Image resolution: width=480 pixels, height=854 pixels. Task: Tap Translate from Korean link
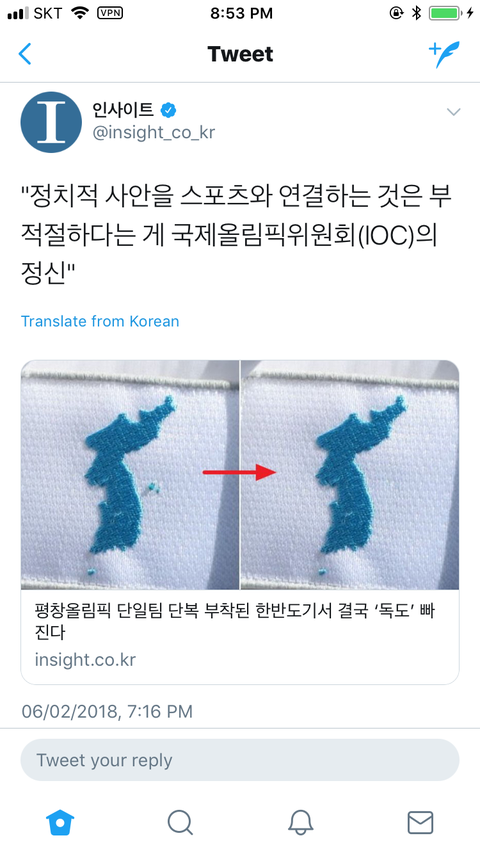click(x=100, y=321)
